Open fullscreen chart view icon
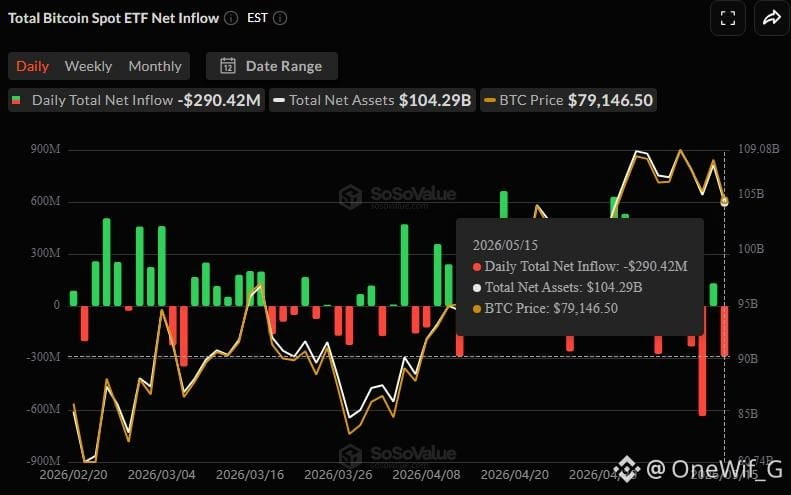 pos(727,19)
